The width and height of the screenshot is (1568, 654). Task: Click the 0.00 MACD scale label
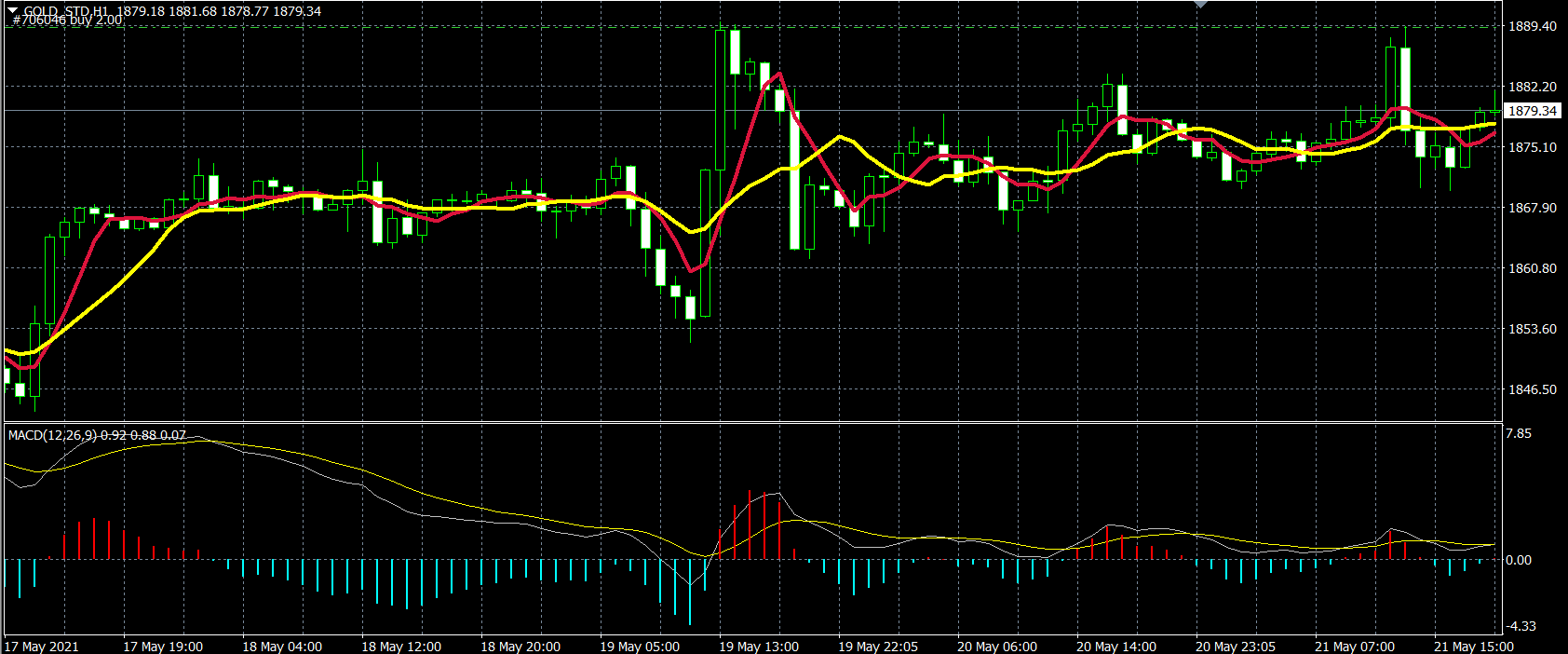(x=1518, y=560)
